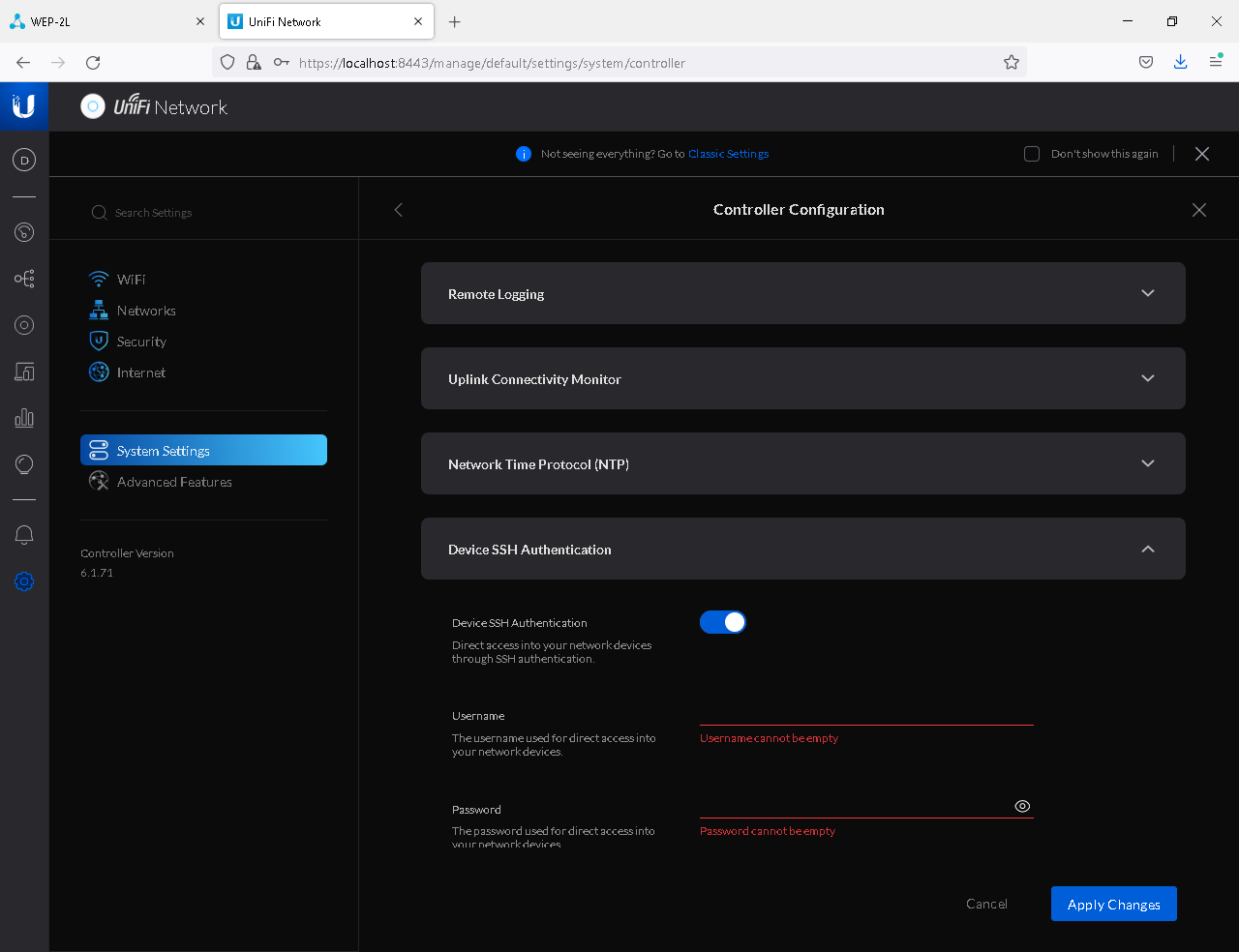
Task: Click the search magnifier icon in settings
Action: [x=99, y=213]
